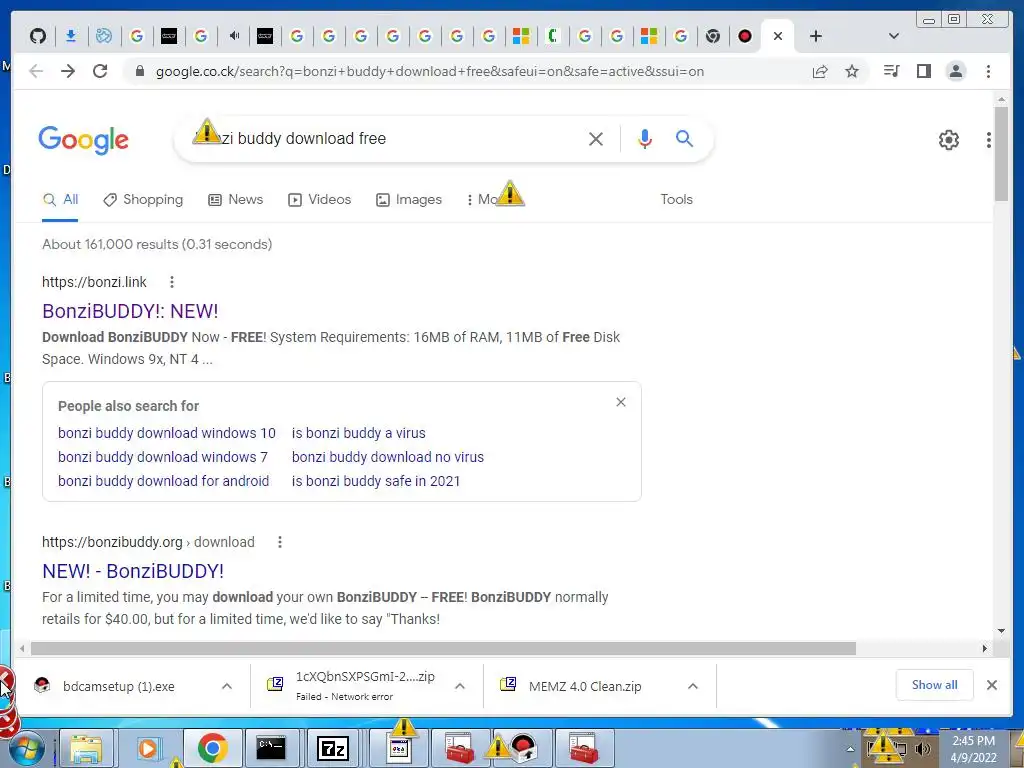Expand options for bdcamsetup (1).exe download
The height and width of the screenshot is (768, 1024).
click(x=227, y=686)
